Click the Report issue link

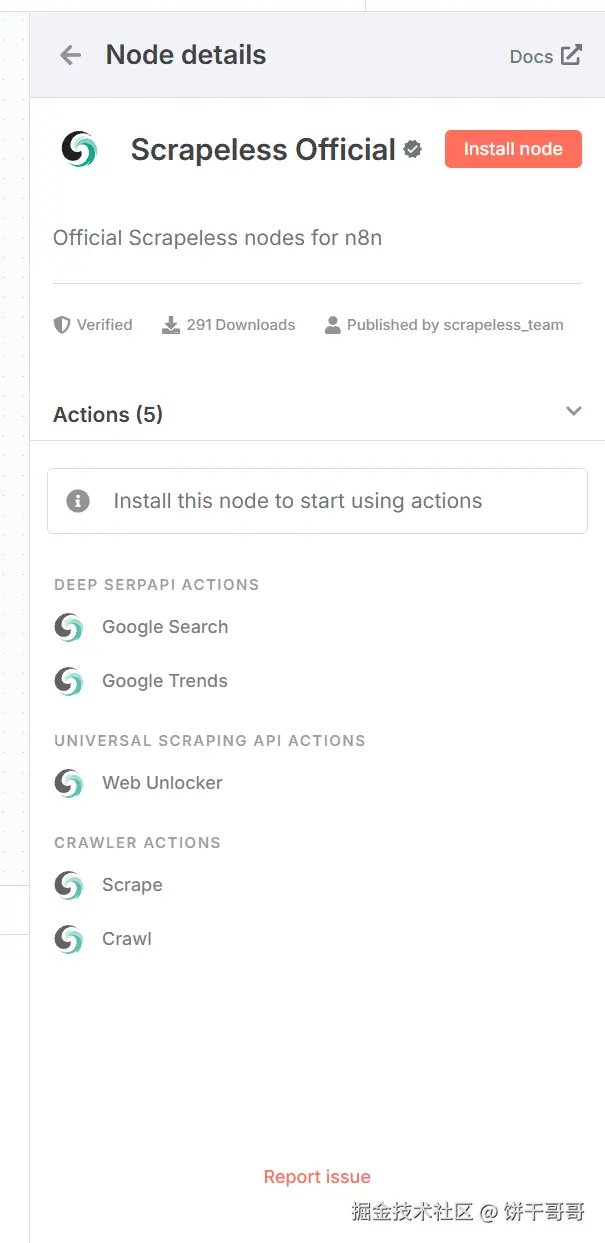pos(317,1177)
